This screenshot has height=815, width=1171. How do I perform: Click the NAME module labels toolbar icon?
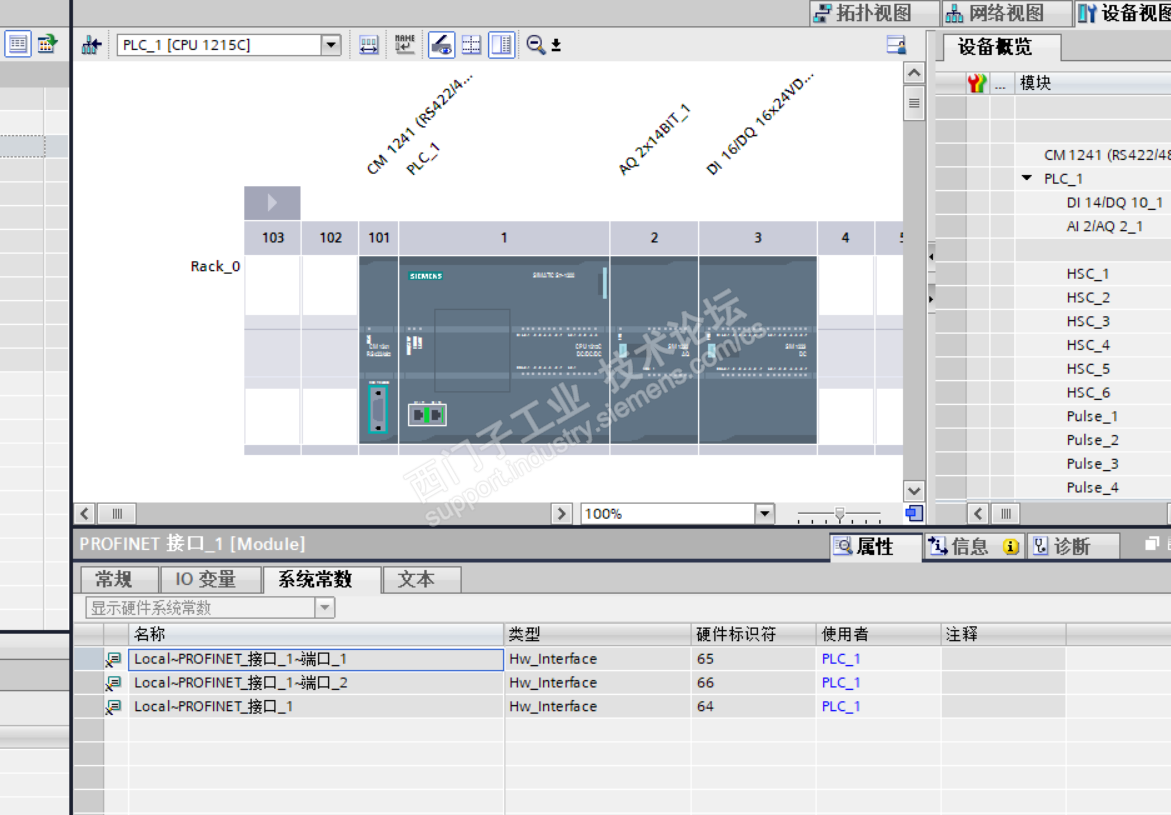[405, 45]
